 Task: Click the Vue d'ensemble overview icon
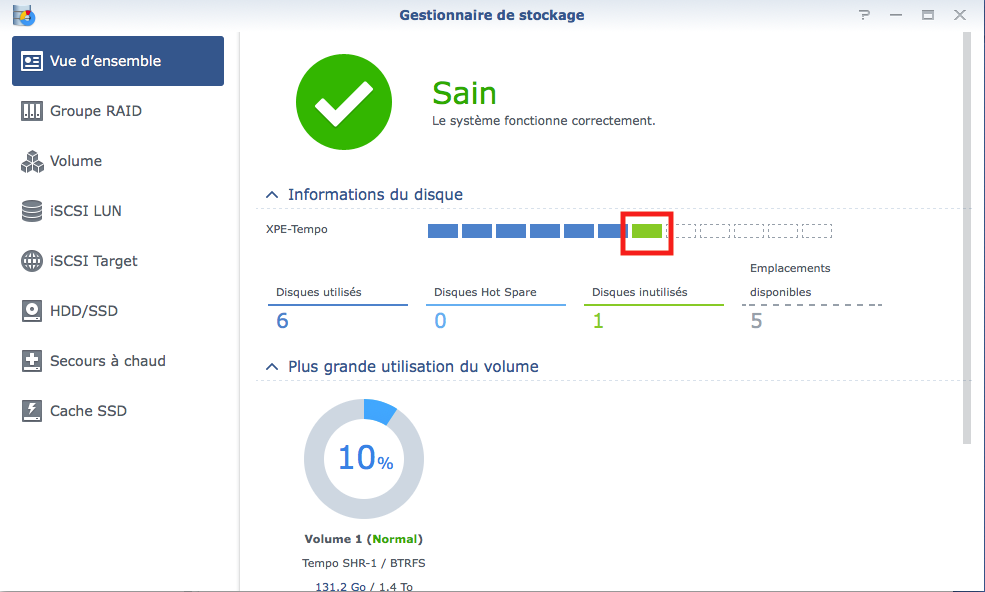coord(32,61)
